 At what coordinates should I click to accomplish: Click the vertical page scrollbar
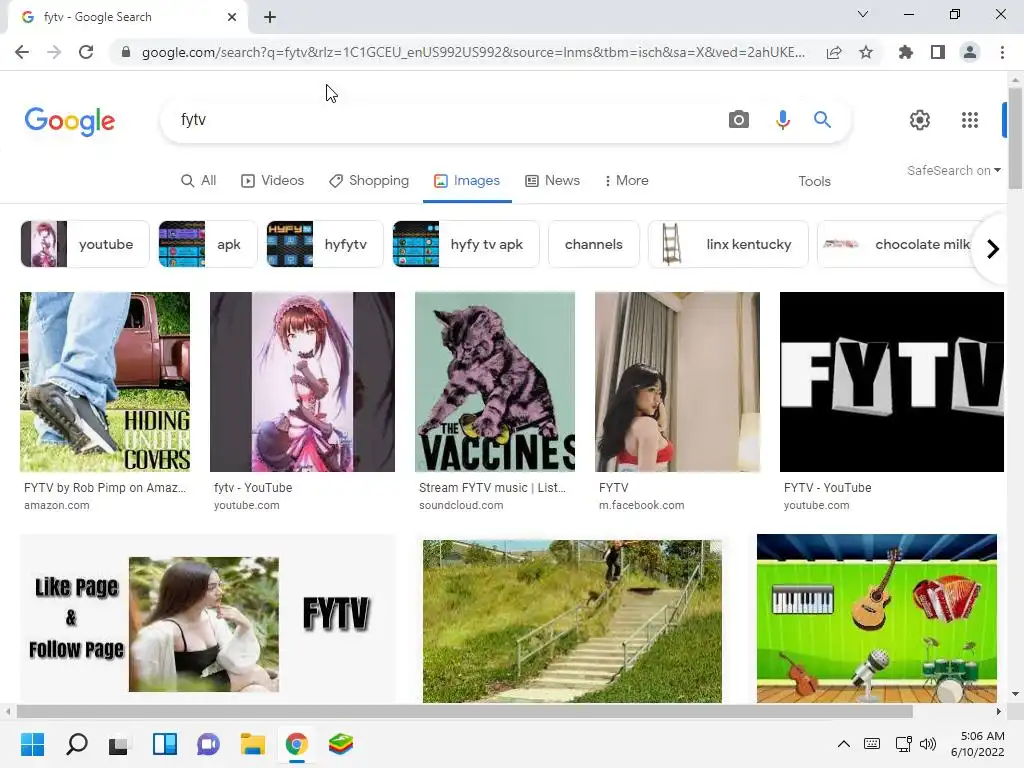pos(1015,137)
